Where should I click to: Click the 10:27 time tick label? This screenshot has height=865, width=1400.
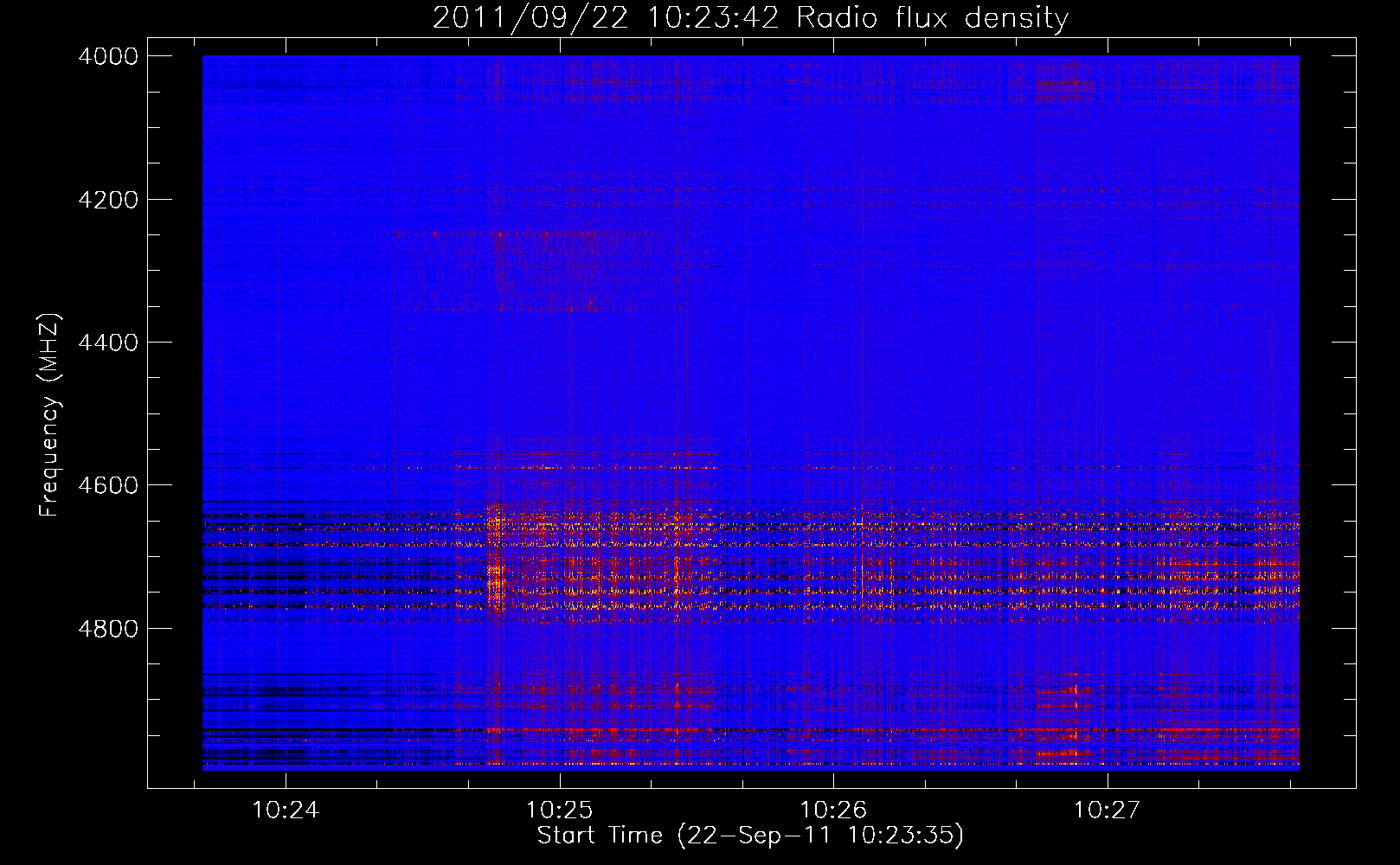(x=1108, y=811)
